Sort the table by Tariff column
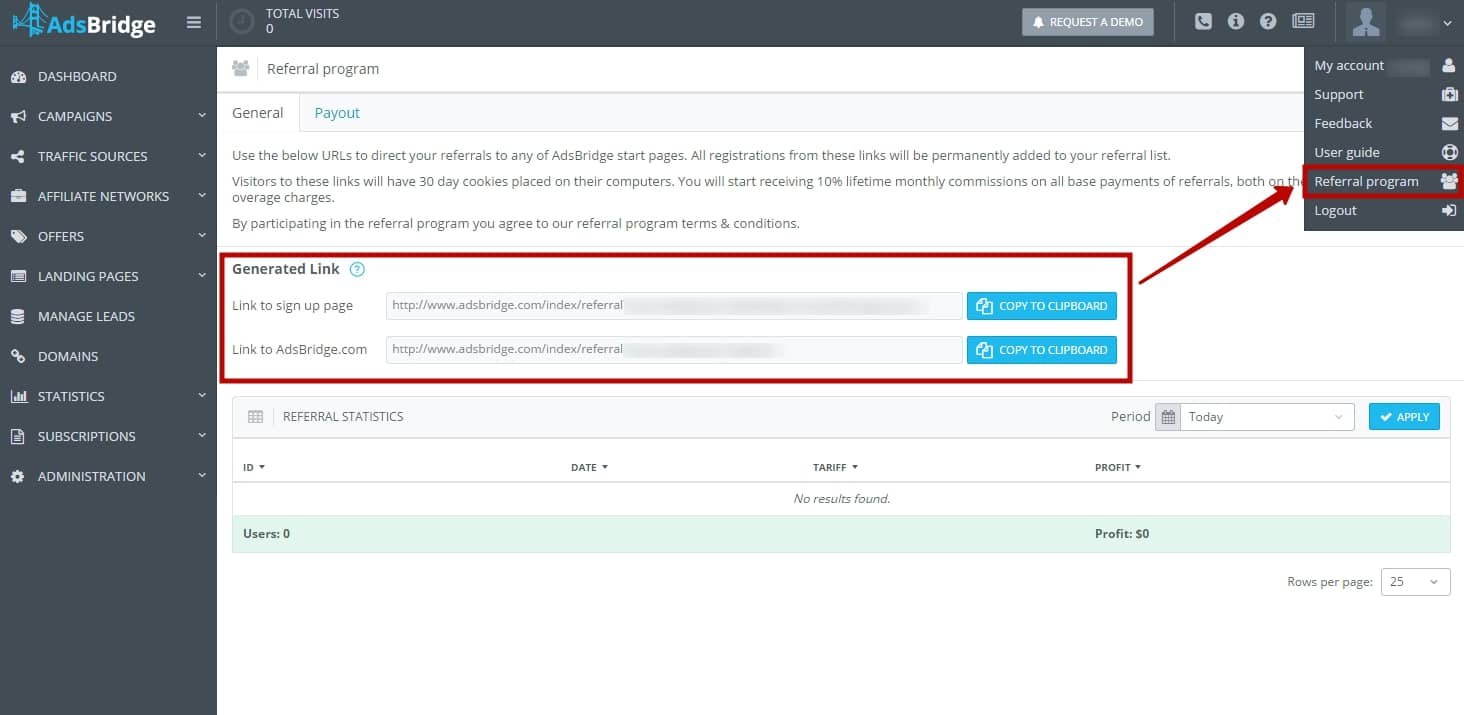 pos(835,467)
